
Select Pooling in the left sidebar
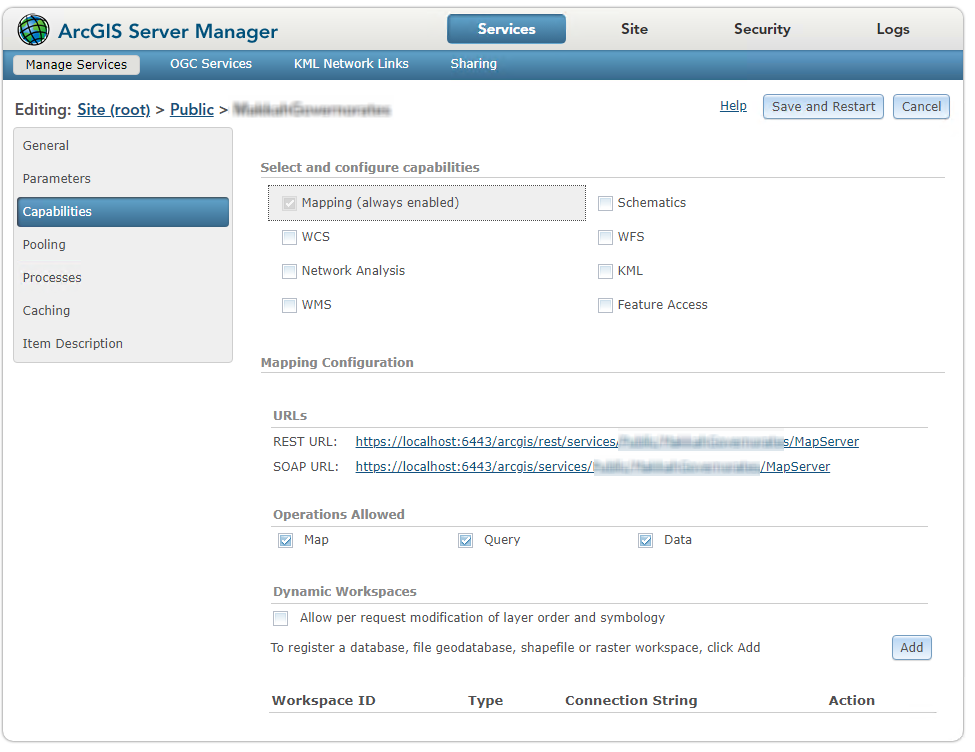tap(44, 245)
